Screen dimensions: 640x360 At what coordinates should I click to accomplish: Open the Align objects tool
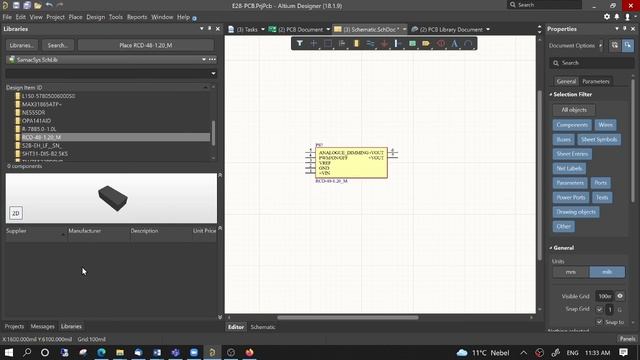(342, 43)
